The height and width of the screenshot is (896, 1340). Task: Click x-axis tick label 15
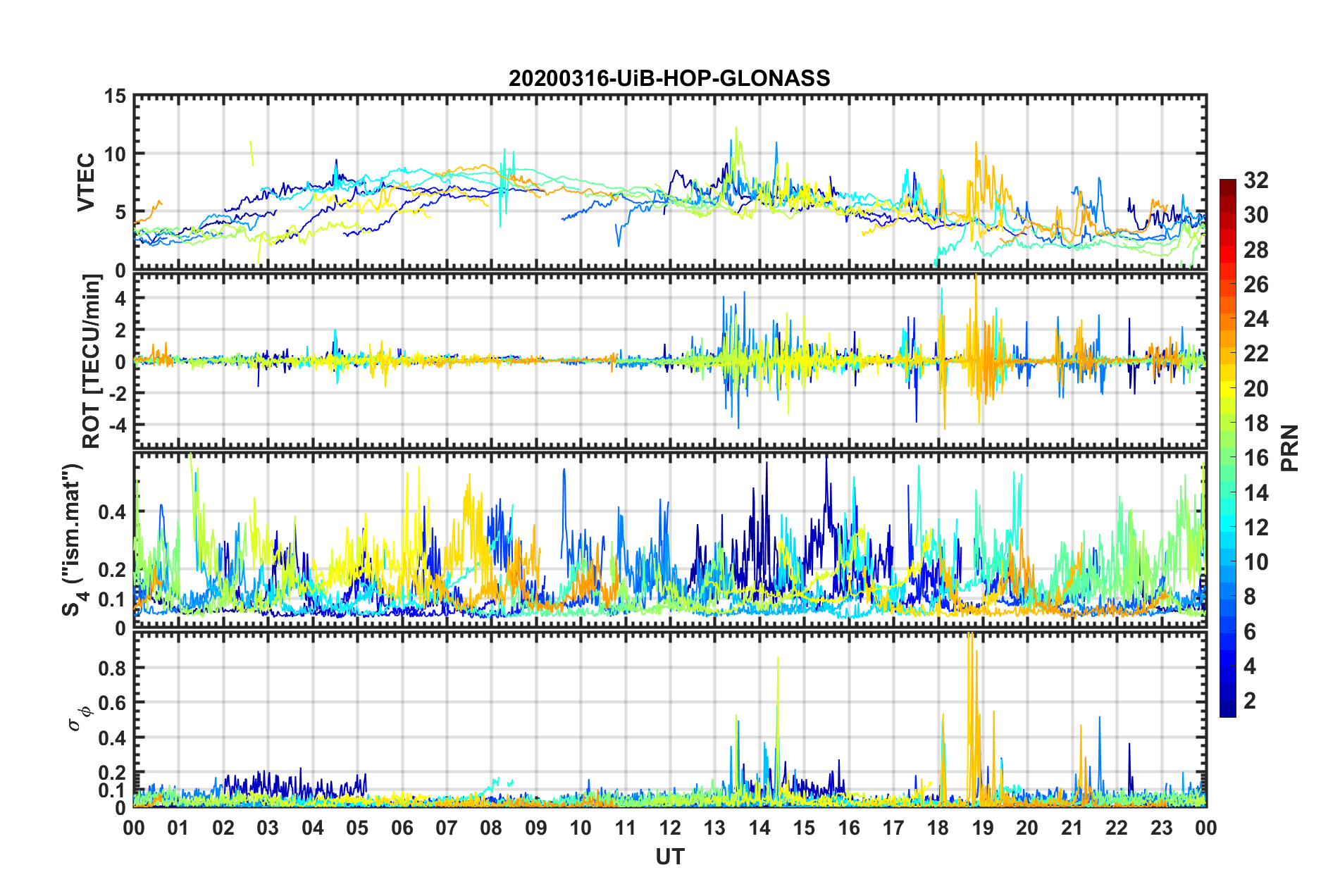tap(804, 828)
